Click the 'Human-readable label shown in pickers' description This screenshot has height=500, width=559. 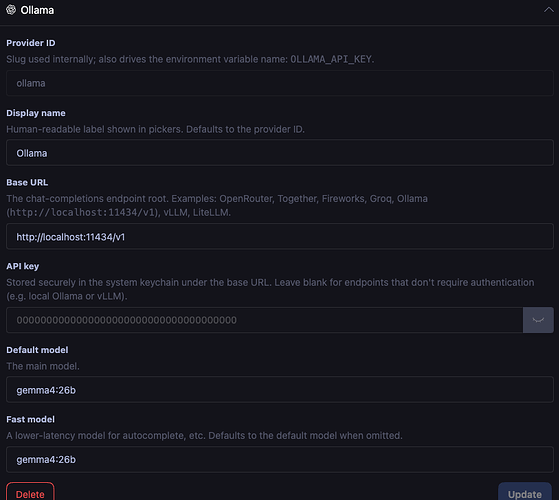pos(155,129)
